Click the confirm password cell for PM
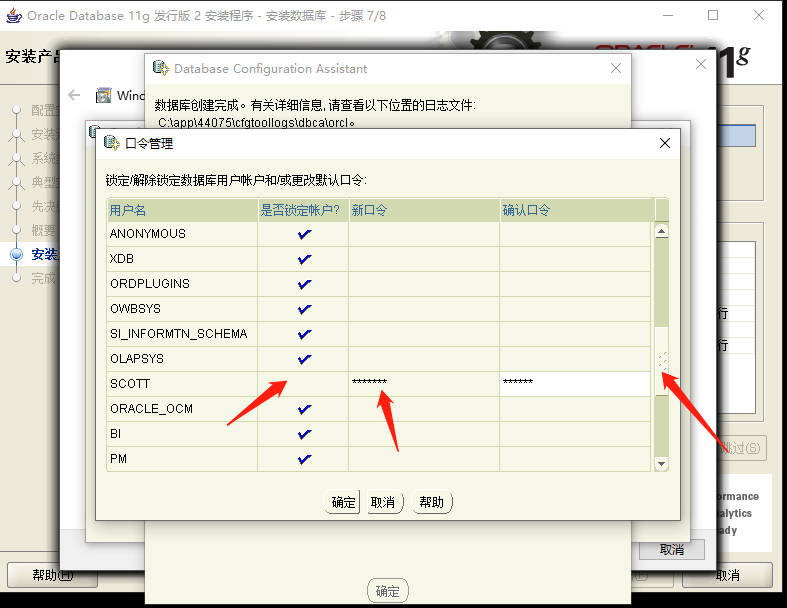This screenshot has width=787, height=608. pyautogui.click(x=575, y=459)
